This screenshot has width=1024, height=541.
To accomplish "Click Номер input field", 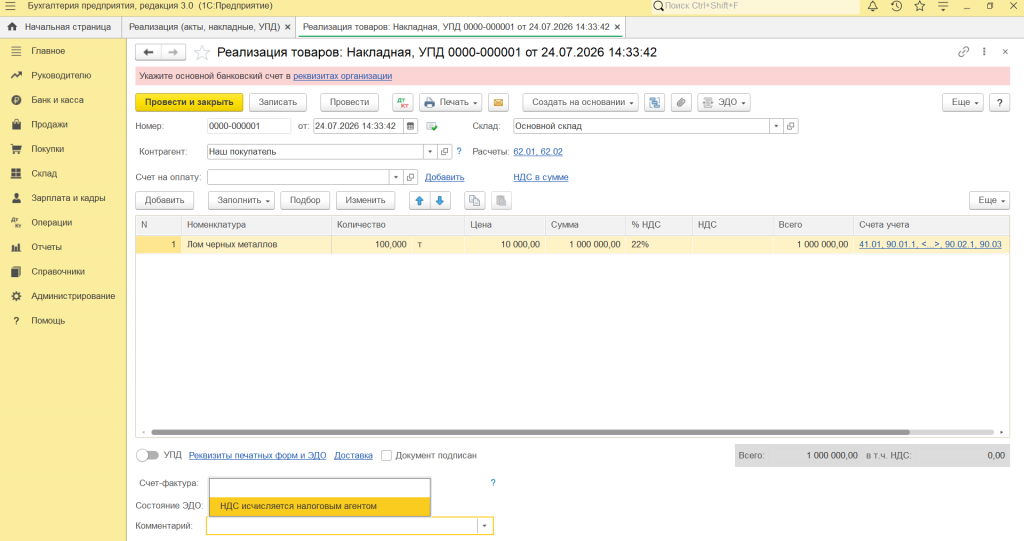I will 248,126.
